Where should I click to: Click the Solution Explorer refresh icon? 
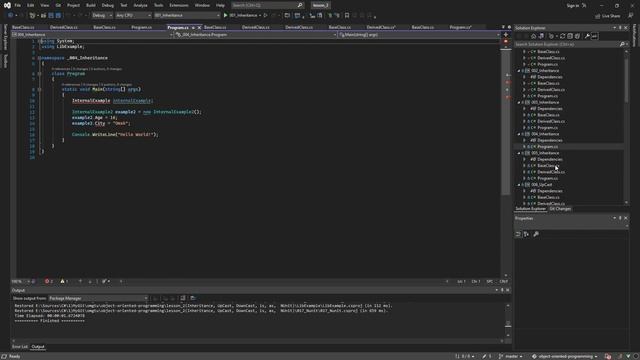[562, 36]
